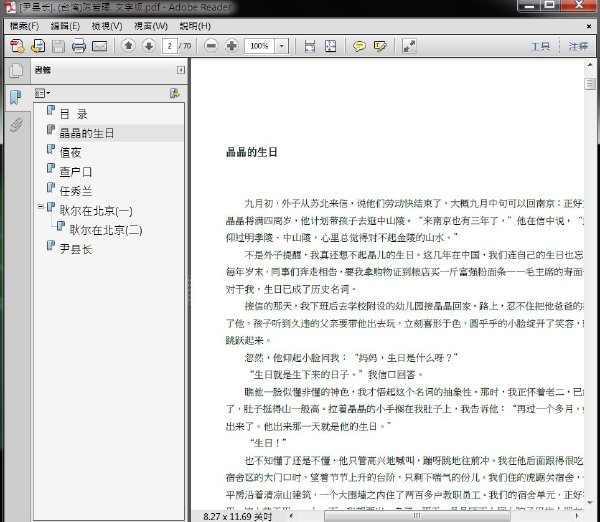Image resolution: width=600 pixels, height=522 pixels.
Task: Click the Create PDF online toolbar icon
Action: coord(17,46)
